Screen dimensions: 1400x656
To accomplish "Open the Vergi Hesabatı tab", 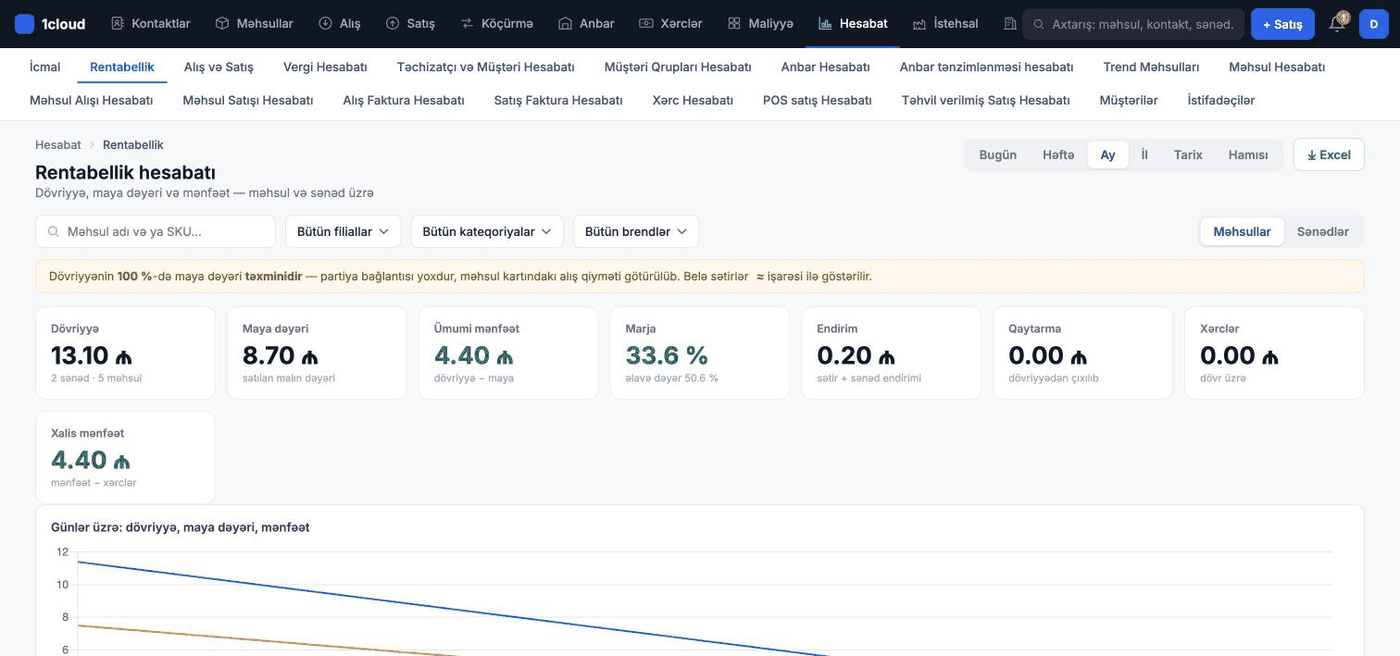I will coord(325,67).
